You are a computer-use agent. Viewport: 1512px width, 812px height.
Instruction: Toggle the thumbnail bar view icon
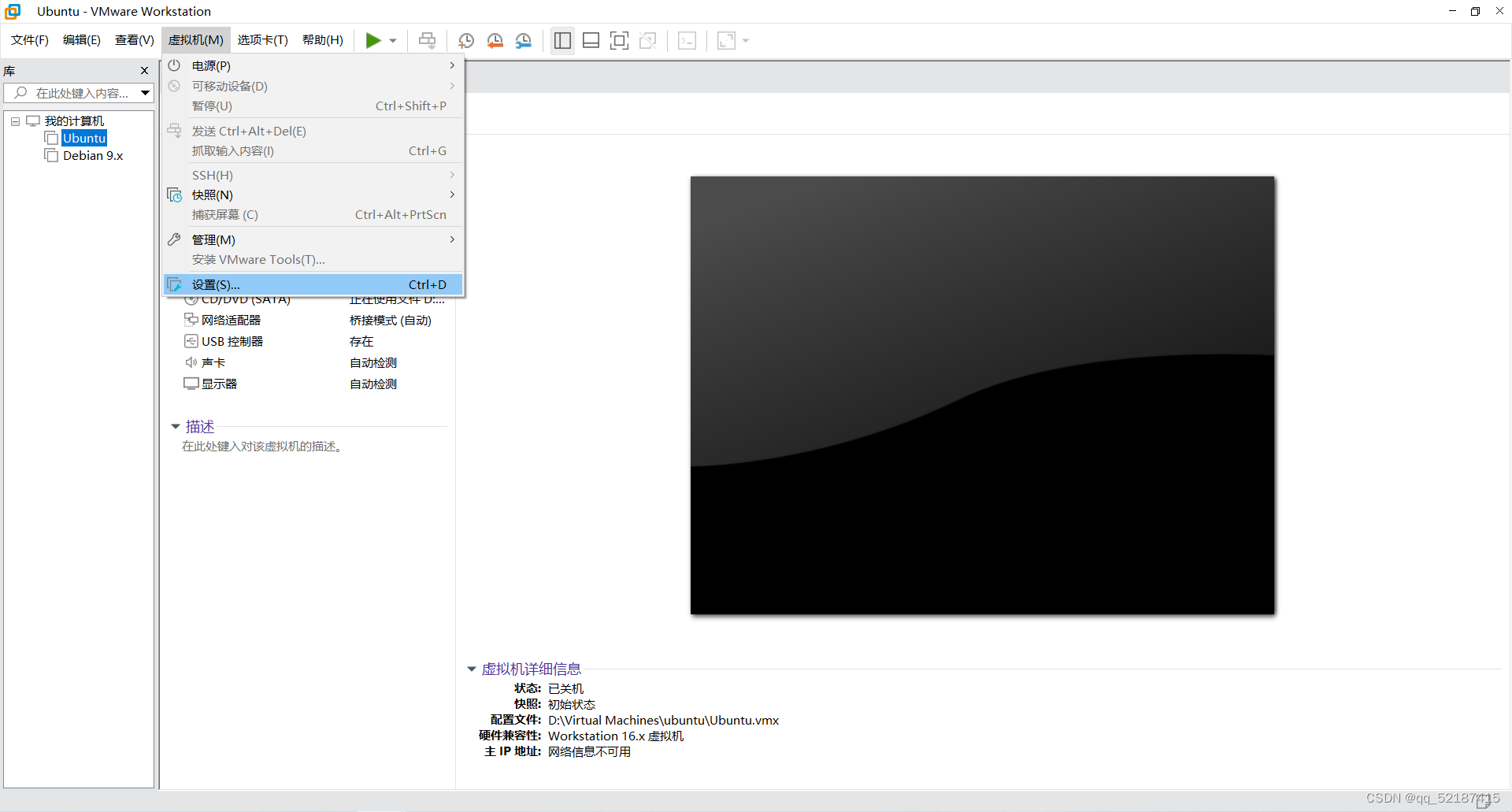[x=591, y=40]
